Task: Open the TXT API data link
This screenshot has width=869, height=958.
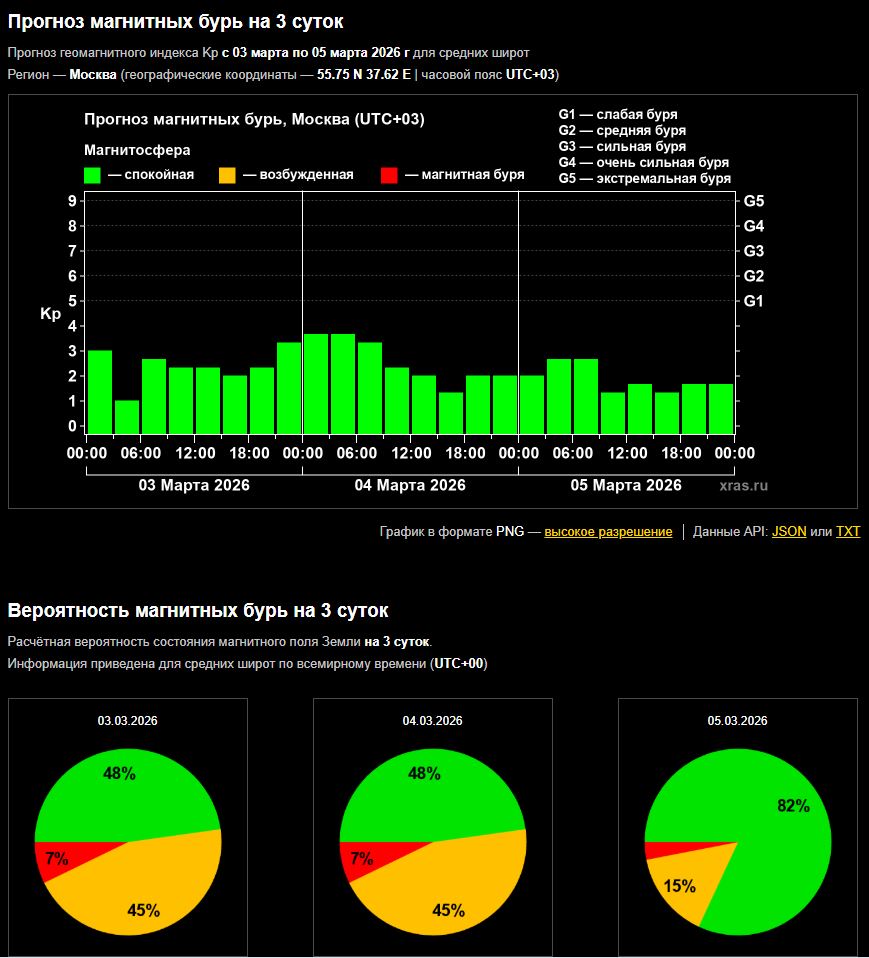Action: [847, 532]
